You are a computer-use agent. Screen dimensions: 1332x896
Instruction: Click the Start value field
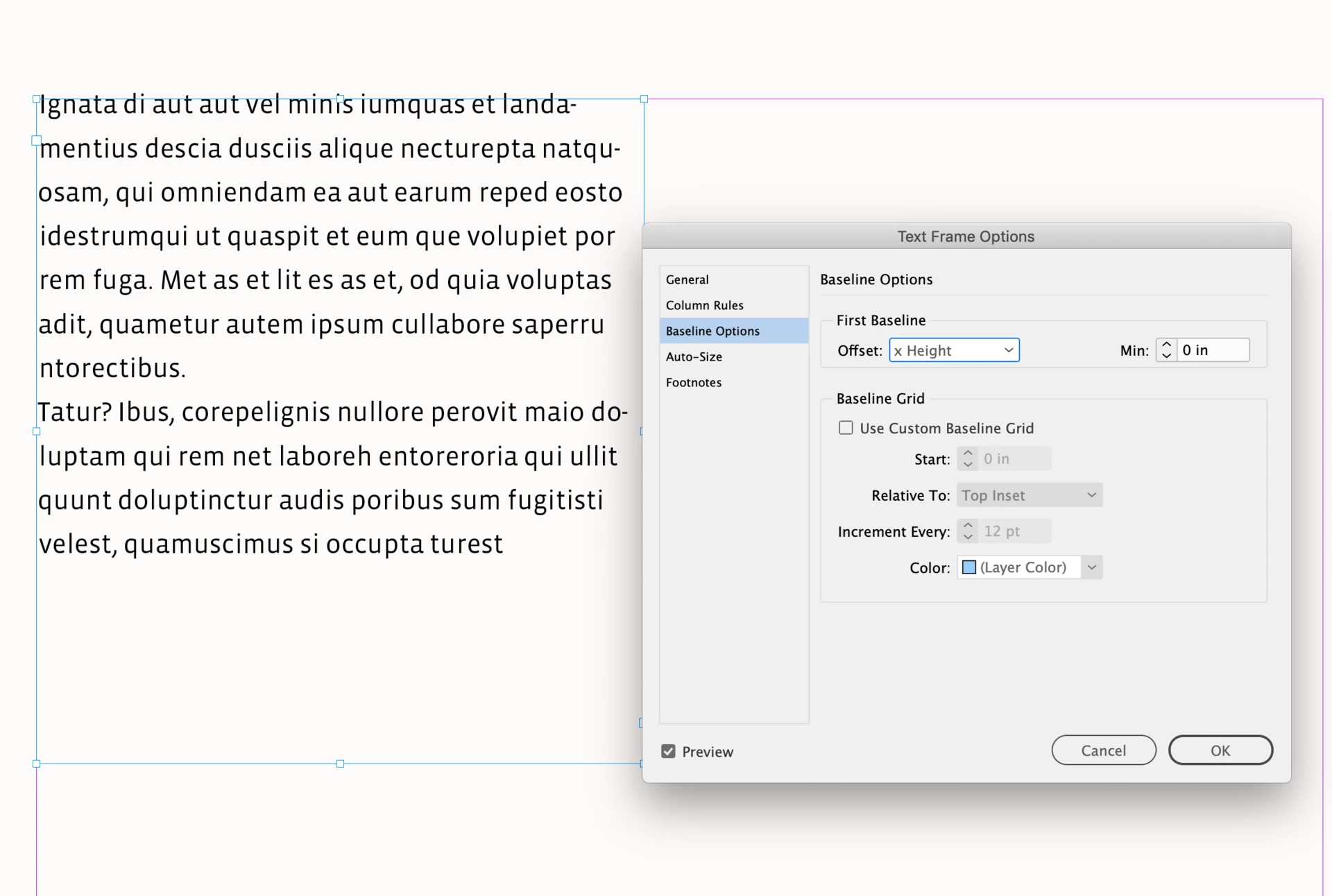pos(1014,458)
